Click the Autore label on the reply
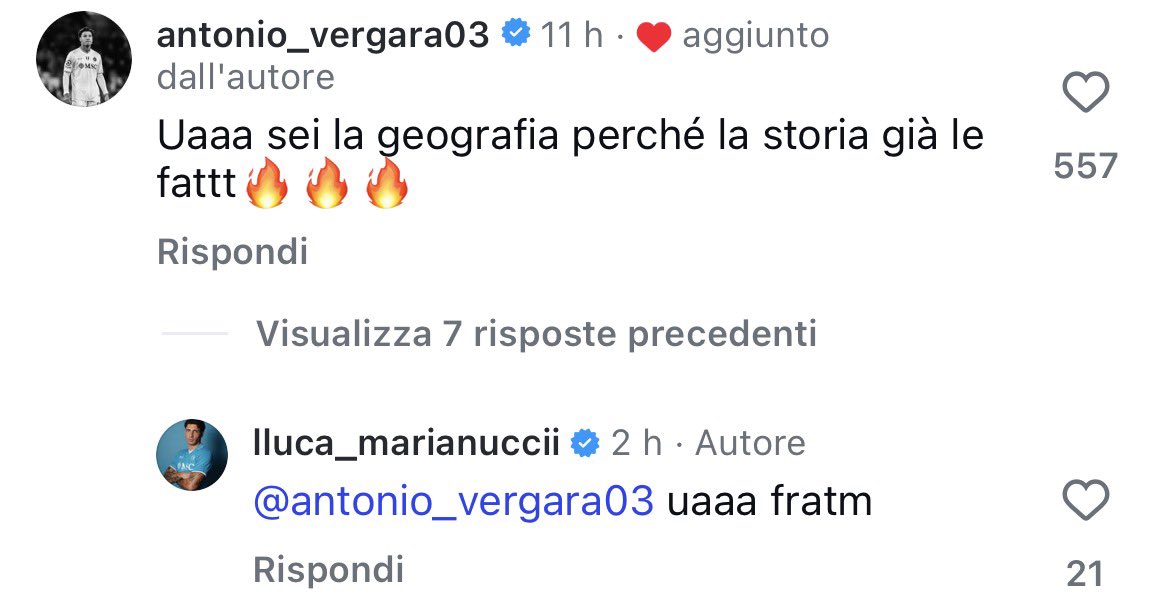The height and width of the screenshot is (616, 1170). click(750, 442)
